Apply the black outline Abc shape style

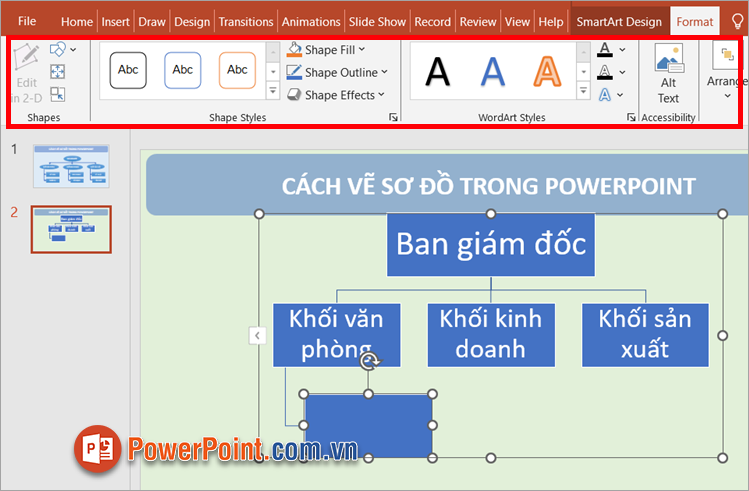pos(128,70)
